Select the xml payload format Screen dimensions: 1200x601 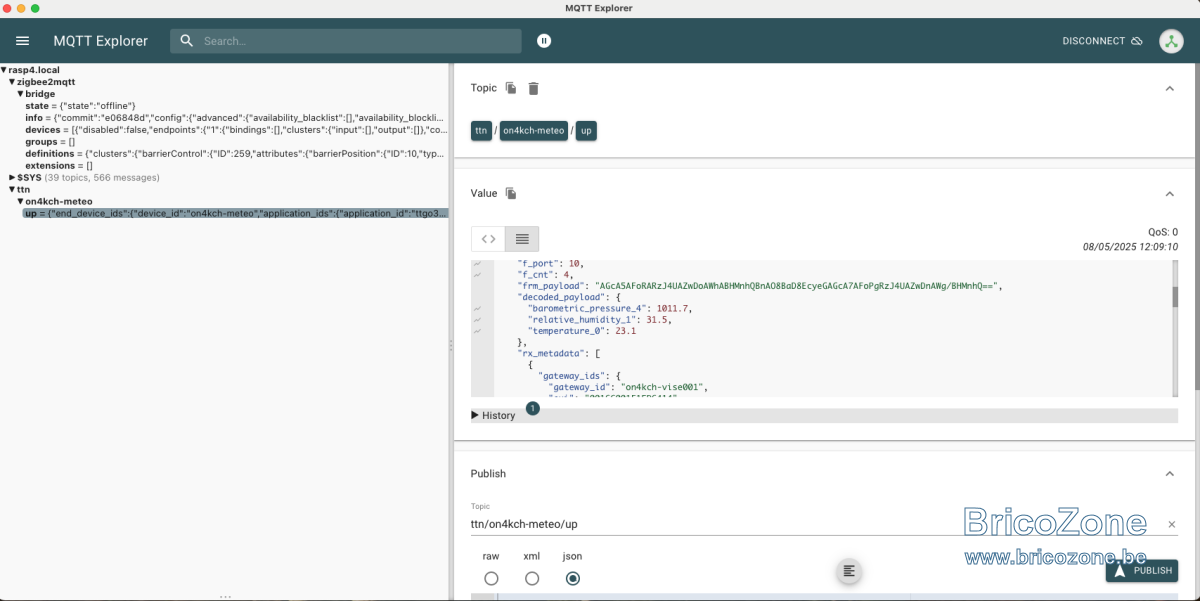pyautogui.click(x=532, y=578)
